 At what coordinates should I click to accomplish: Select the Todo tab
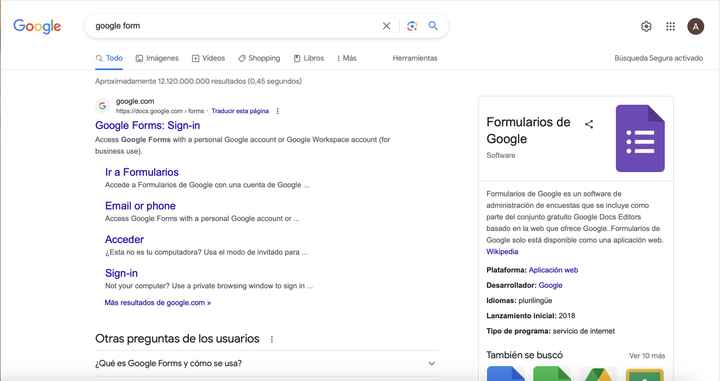pyautogui.click(x=109, y=58)
